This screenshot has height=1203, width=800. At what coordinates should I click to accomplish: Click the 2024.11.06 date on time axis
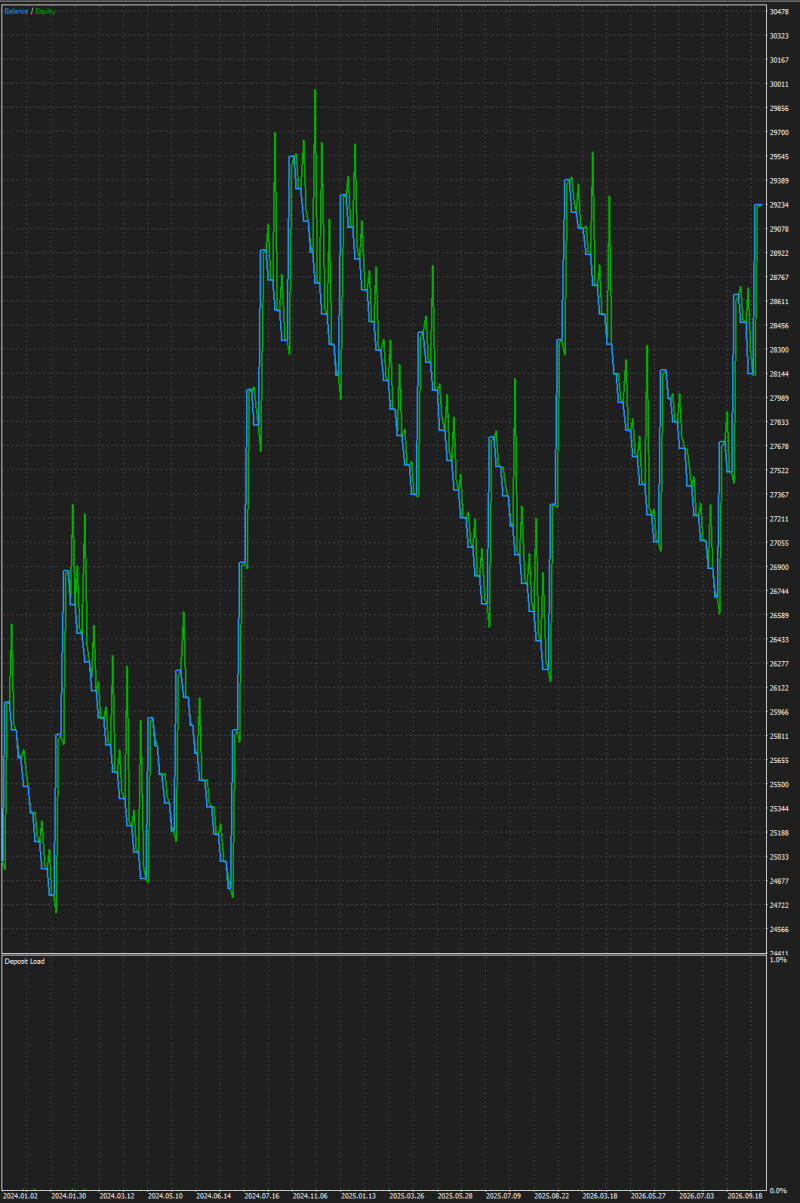(310, 1196)
